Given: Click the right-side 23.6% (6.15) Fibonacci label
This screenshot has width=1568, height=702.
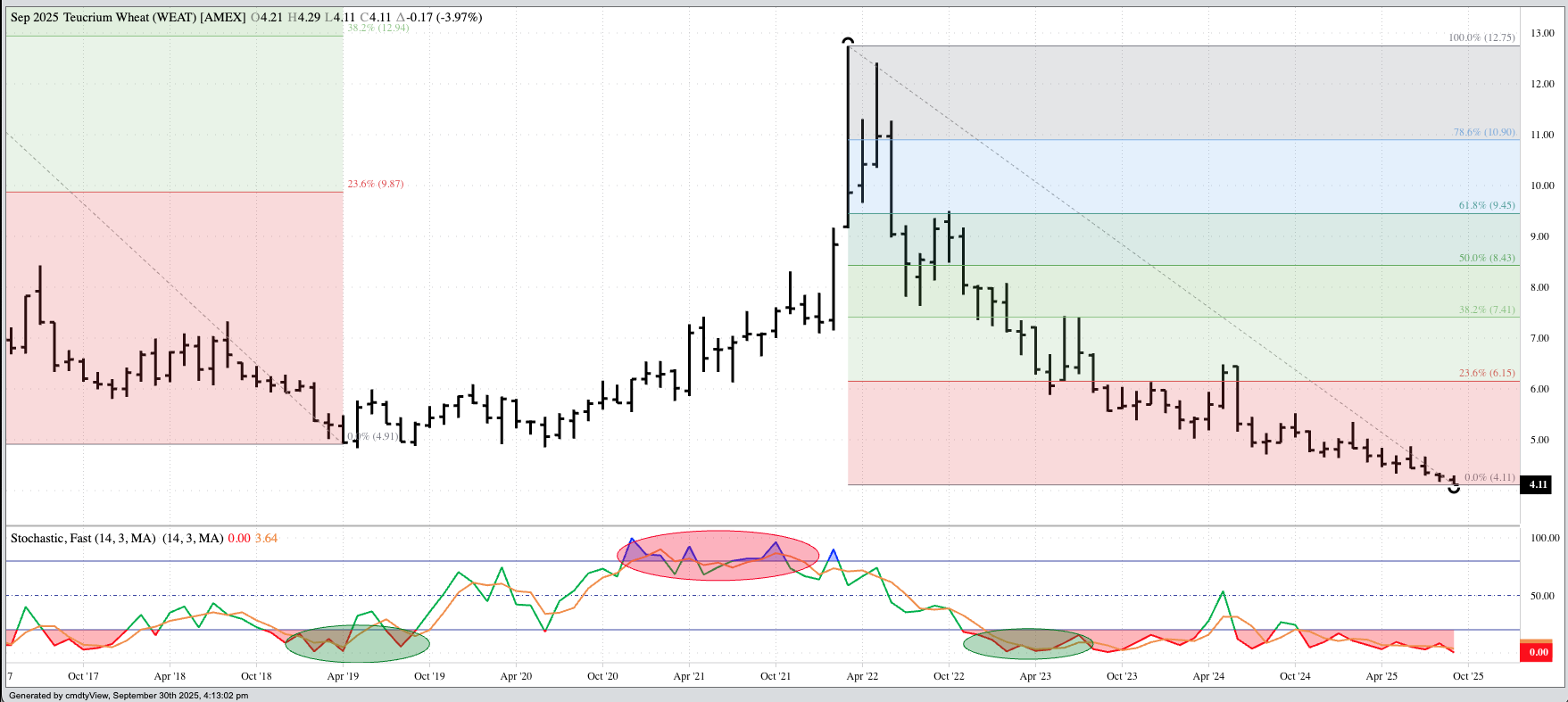Looking at the screenshot, I should (1487, 373).
